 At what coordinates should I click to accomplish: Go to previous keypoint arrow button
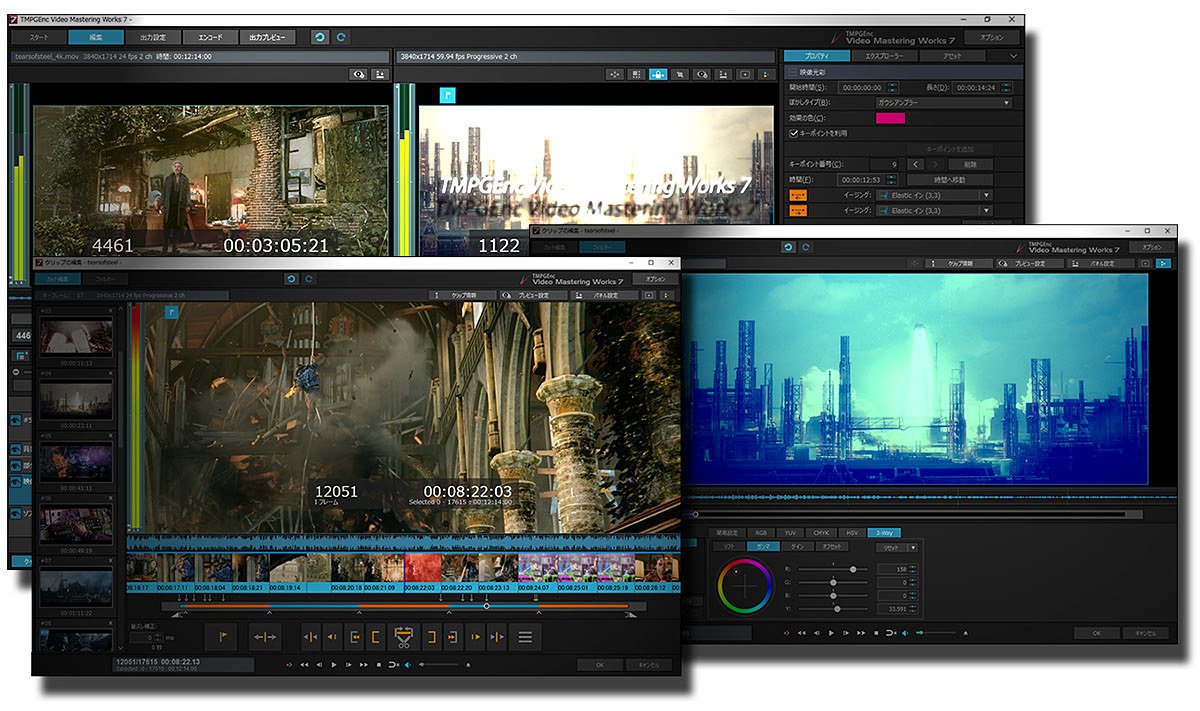click(915, 164)
